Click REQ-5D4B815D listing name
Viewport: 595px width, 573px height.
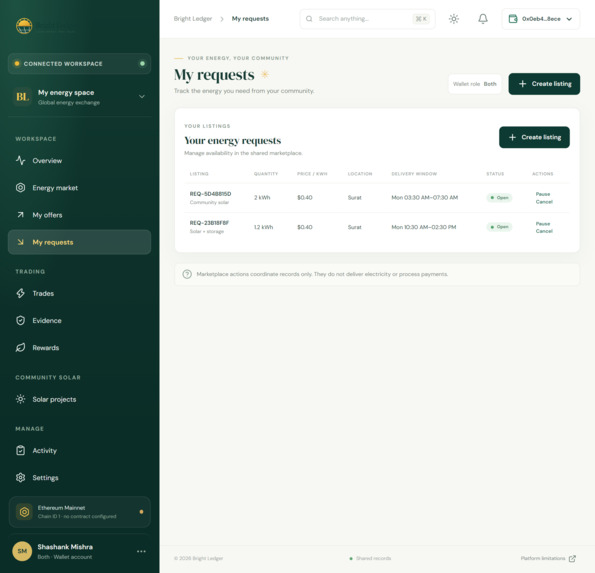pos(210,194)
